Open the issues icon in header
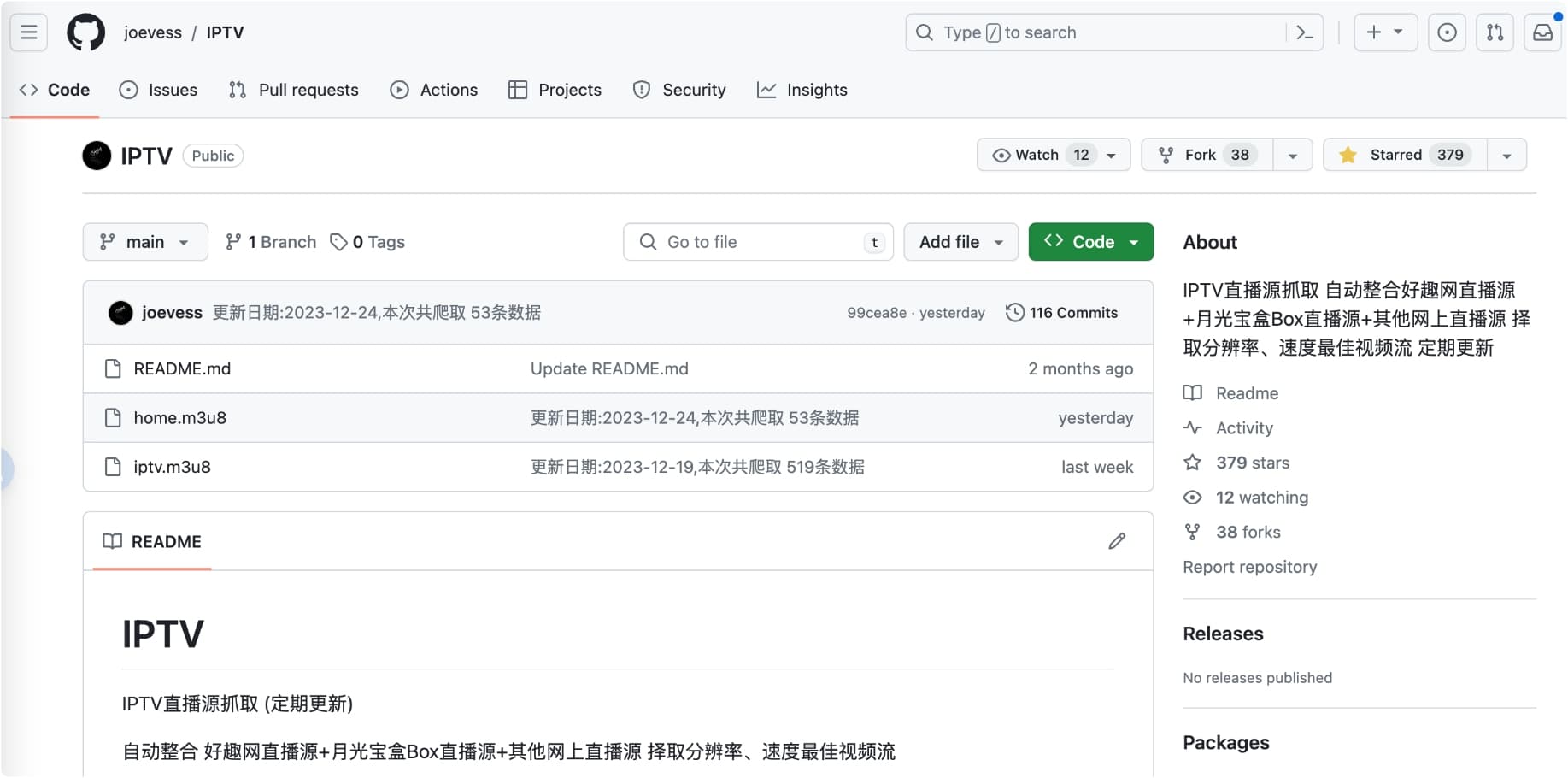 1447,32
